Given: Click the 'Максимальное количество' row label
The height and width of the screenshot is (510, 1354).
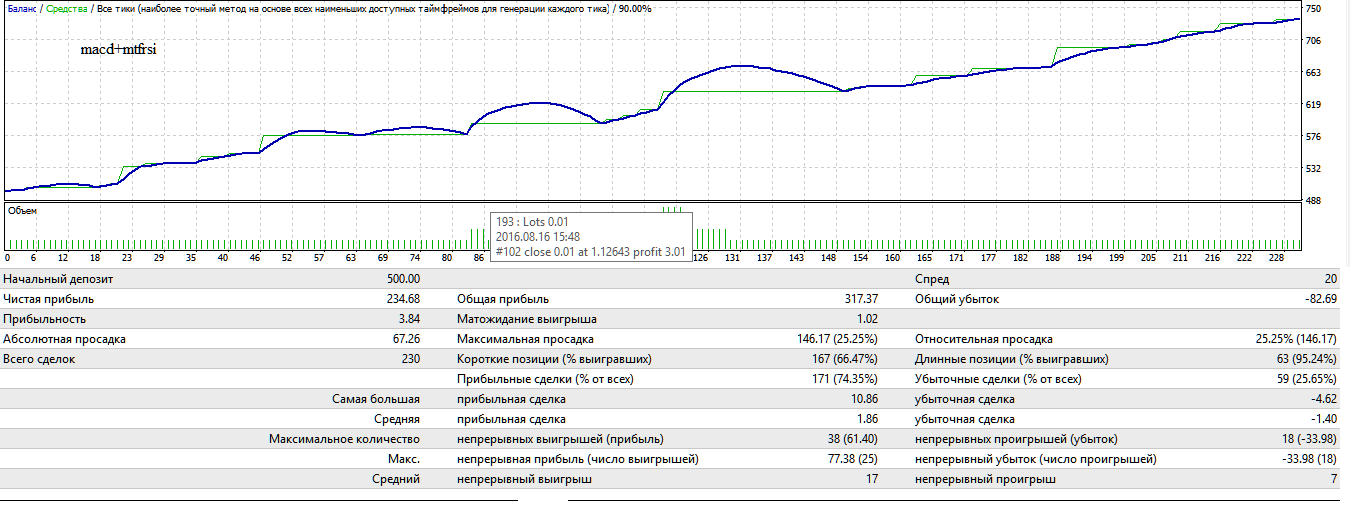Looking at the screenshot, I should pyautogui.click(x=345, y=439).
